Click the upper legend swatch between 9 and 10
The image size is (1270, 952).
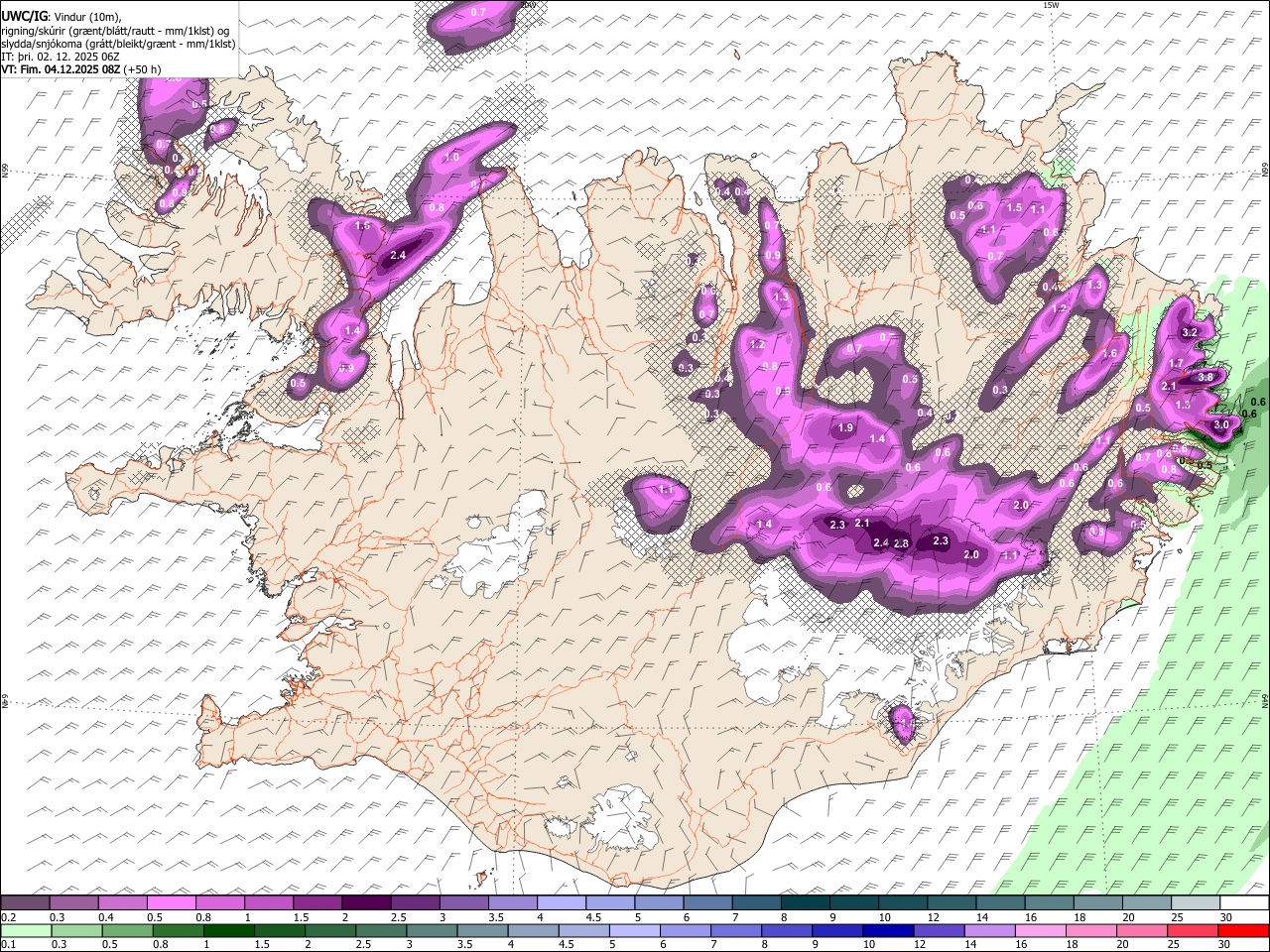(855, 903)
